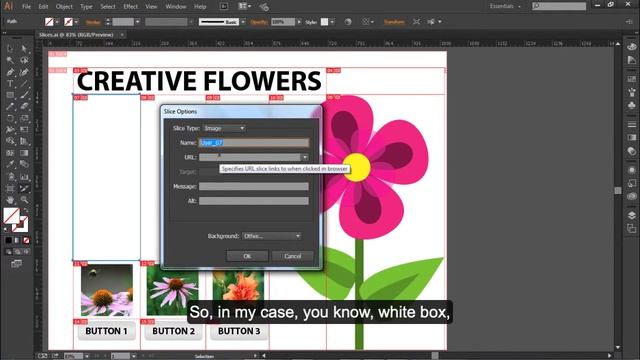
Task: Select the Lasso tool
Action: point(24,60)
